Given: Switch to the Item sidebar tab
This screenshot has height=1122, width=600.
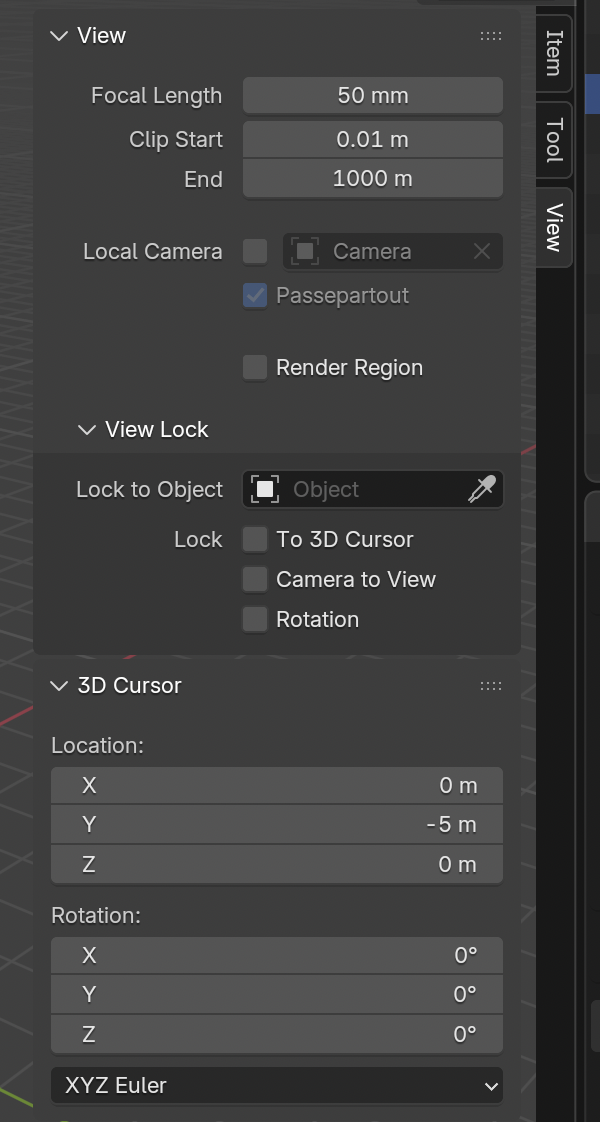Looking at the screenshot, I should pyautogui.click(x=554, y=52).
